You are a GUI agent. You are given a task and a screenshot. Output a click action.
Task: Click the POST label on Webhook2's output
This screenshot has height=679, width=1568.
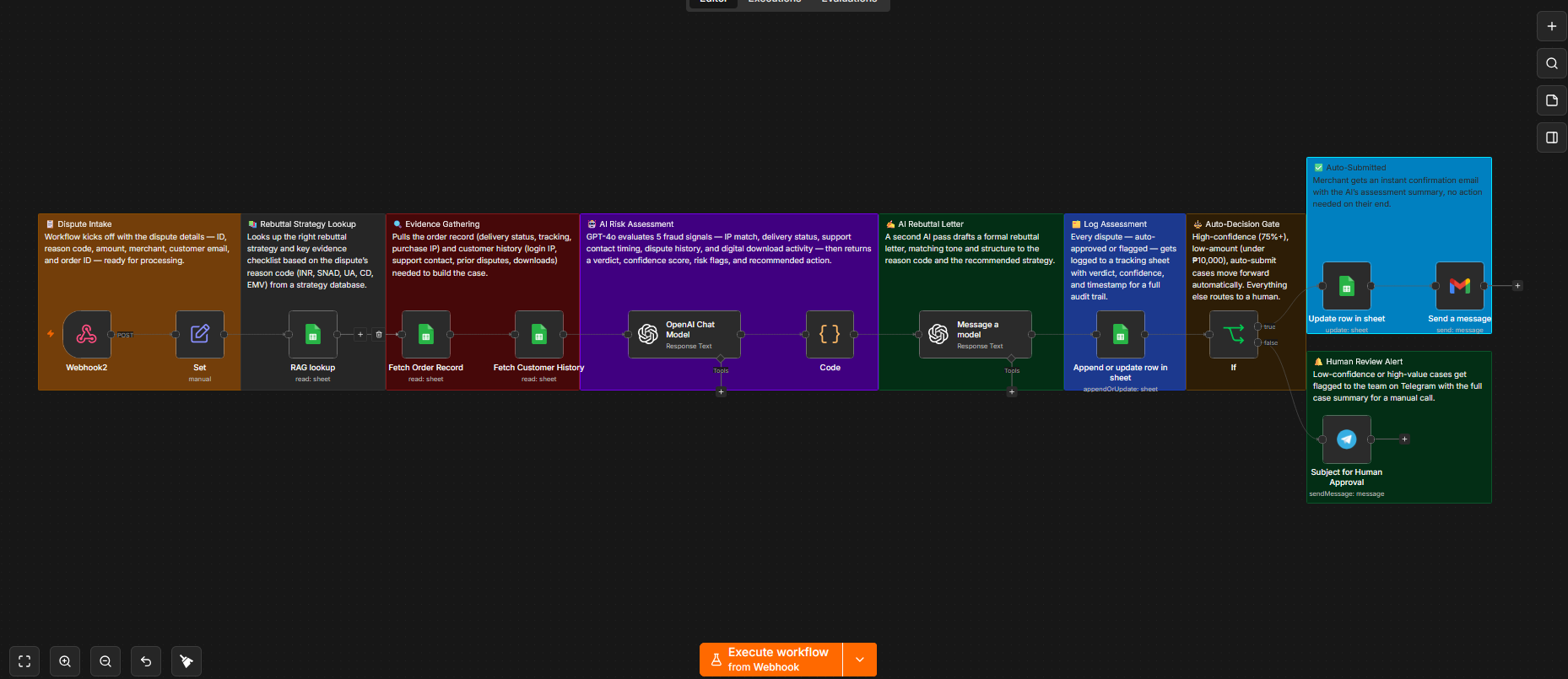click(x=126, y=335)
